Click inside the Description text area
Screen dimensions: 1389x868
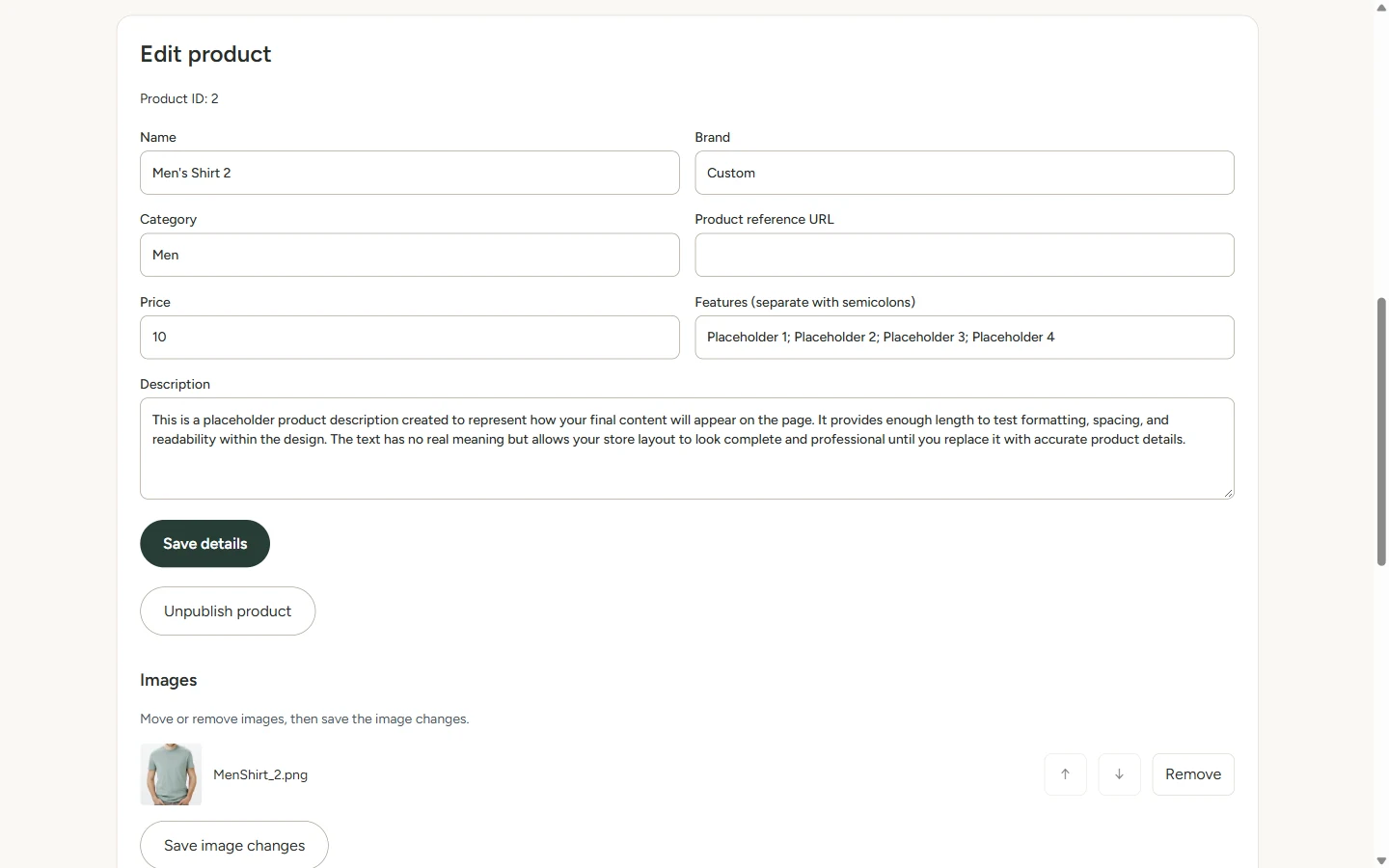687,448
